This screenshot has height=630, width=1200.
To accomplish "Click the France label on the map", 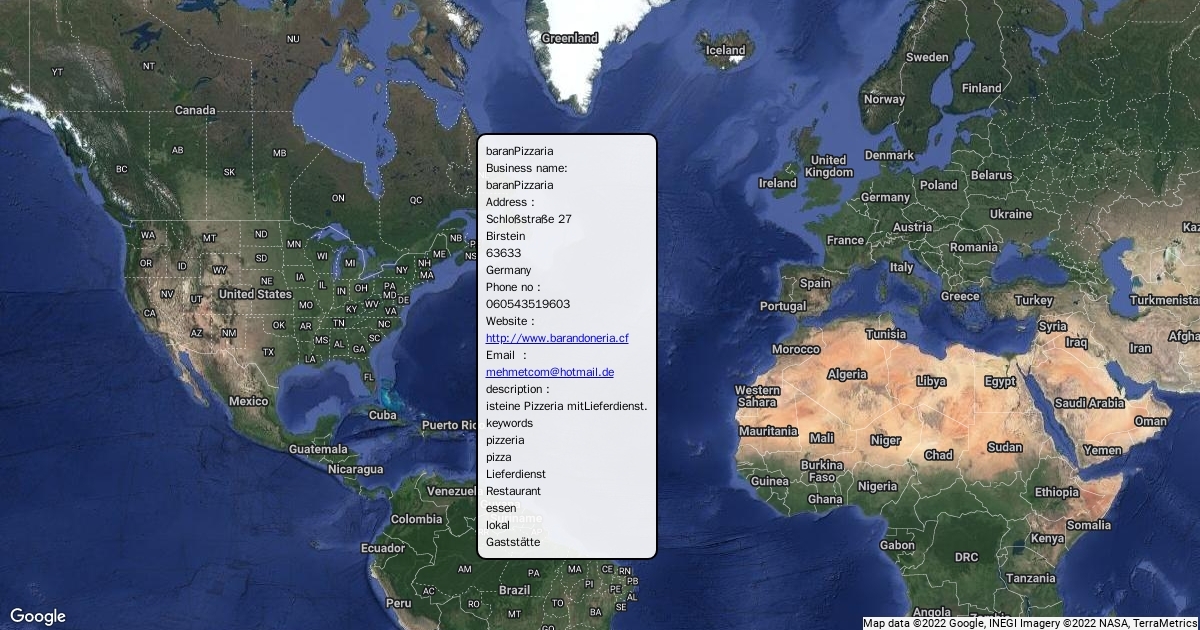I will 845,240.
